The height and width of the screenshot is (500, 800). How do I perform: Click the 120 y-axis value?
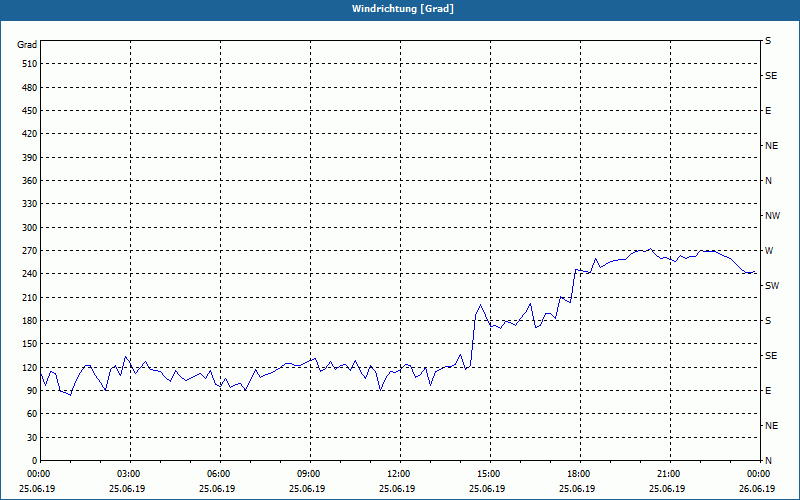(x=30, y=367)
